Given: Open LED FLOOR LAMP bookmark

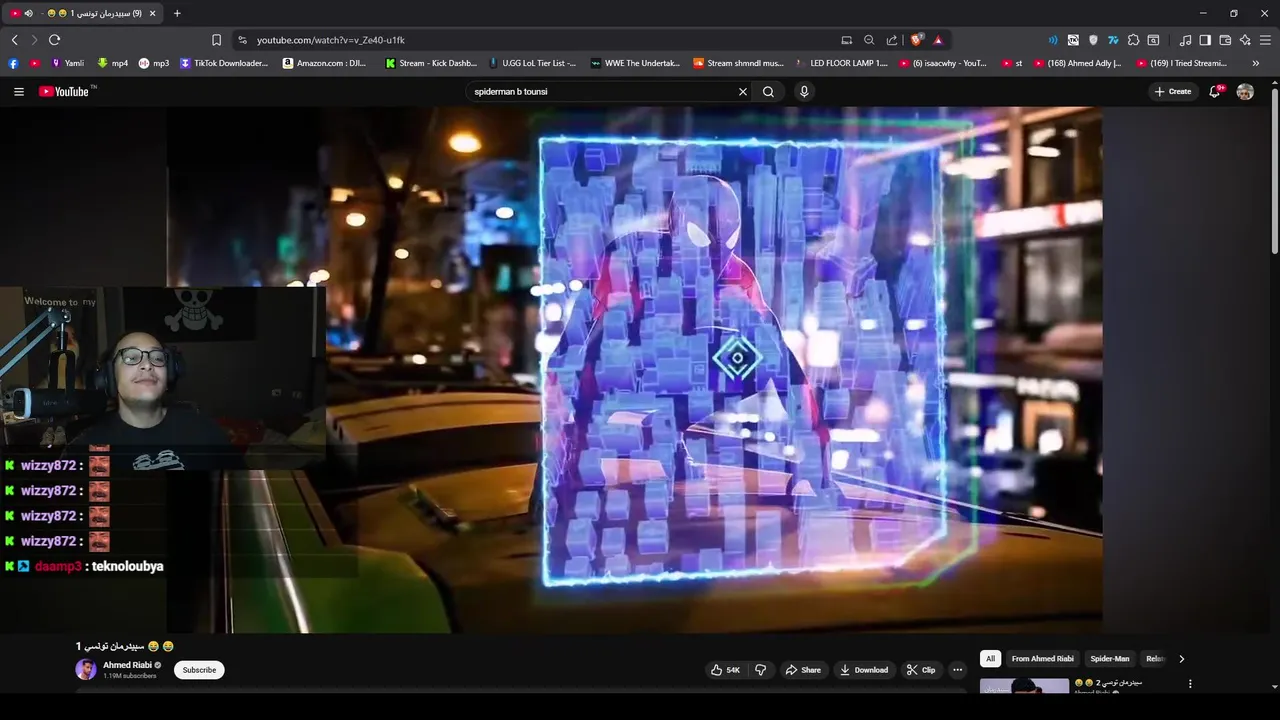Looking at the screenshot, I should coord(842,63).
